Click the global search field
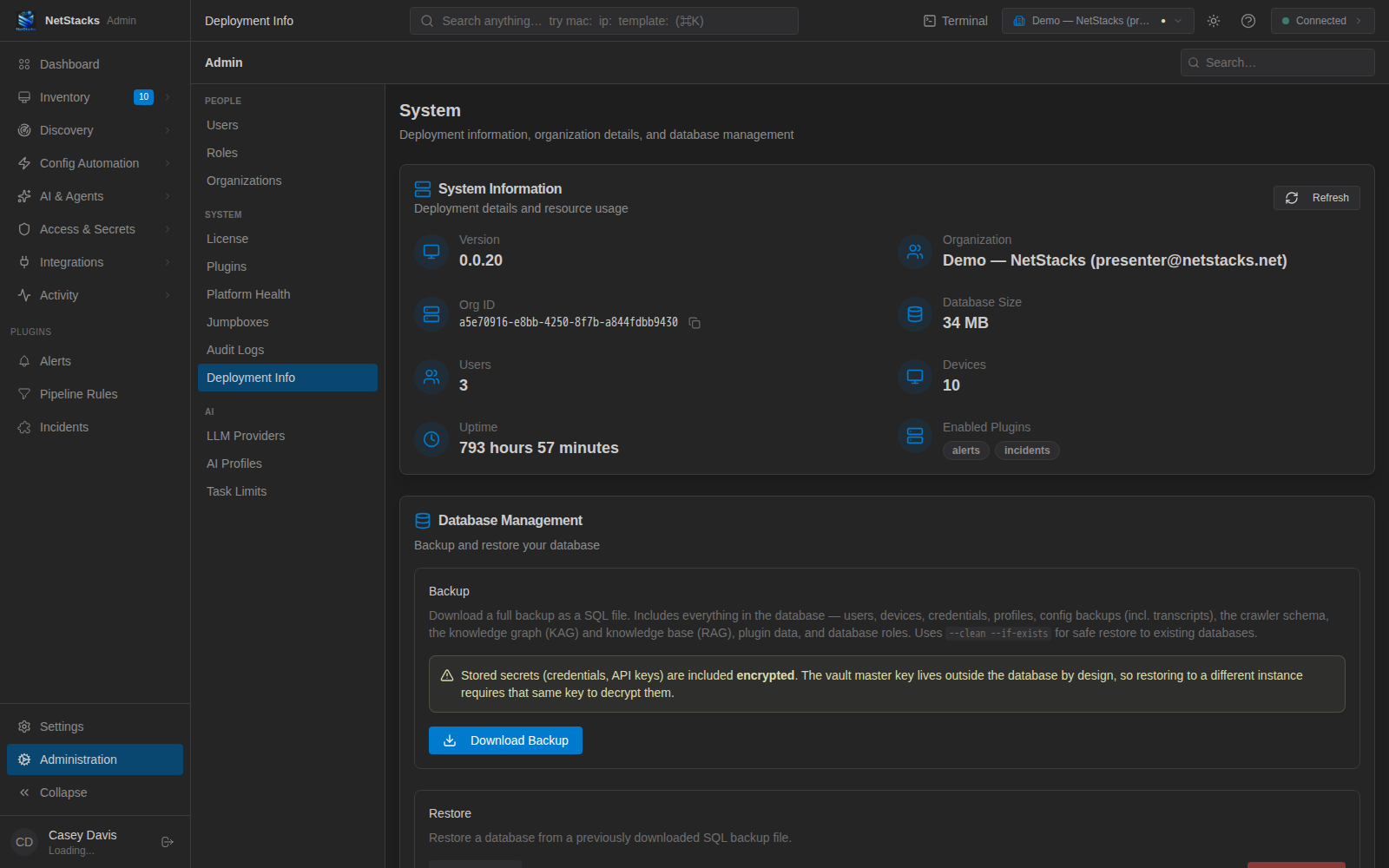Viewport: 1389px width, 868px height. click(603, 21)
